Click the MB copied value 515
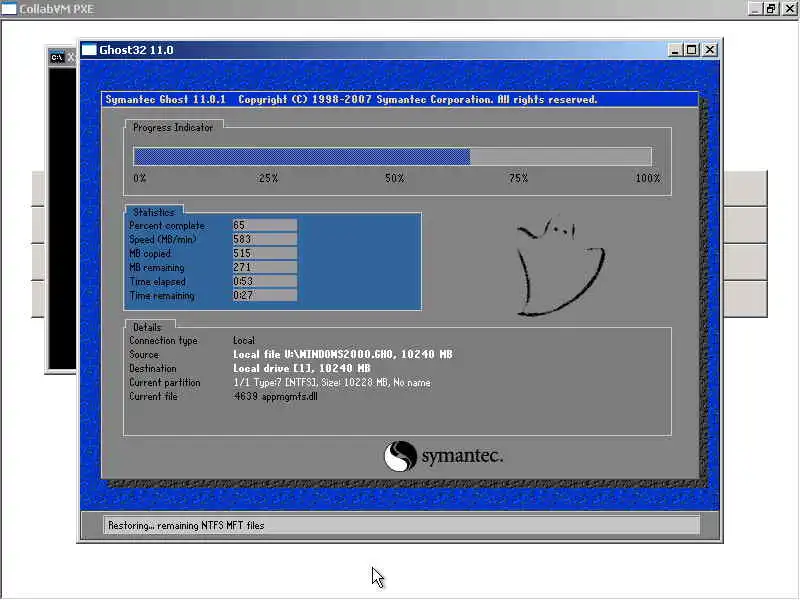Screen dimensions: 800x600 tap(265, 253)
